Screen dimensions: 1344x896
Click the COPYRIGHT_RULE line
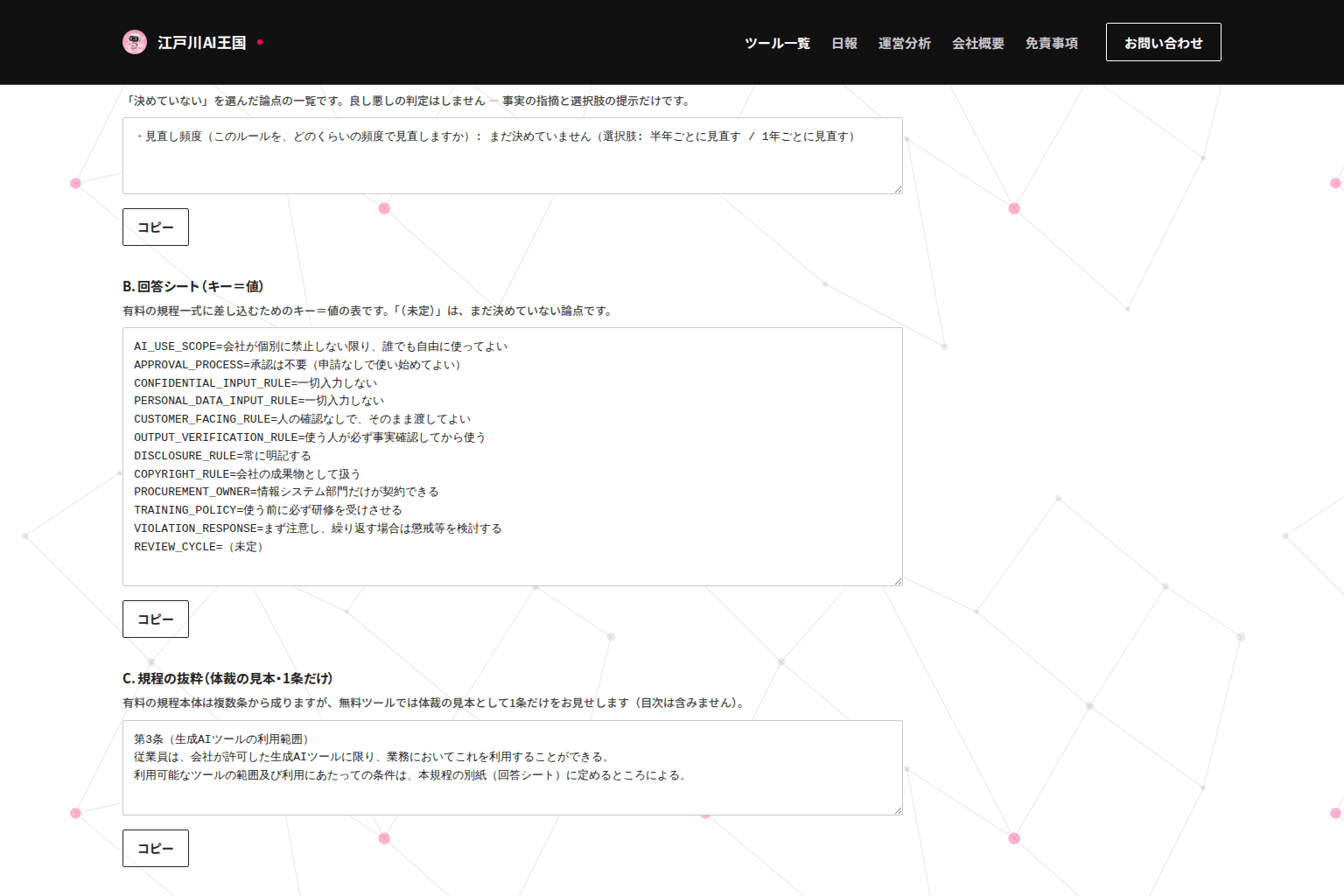point(247,474)
